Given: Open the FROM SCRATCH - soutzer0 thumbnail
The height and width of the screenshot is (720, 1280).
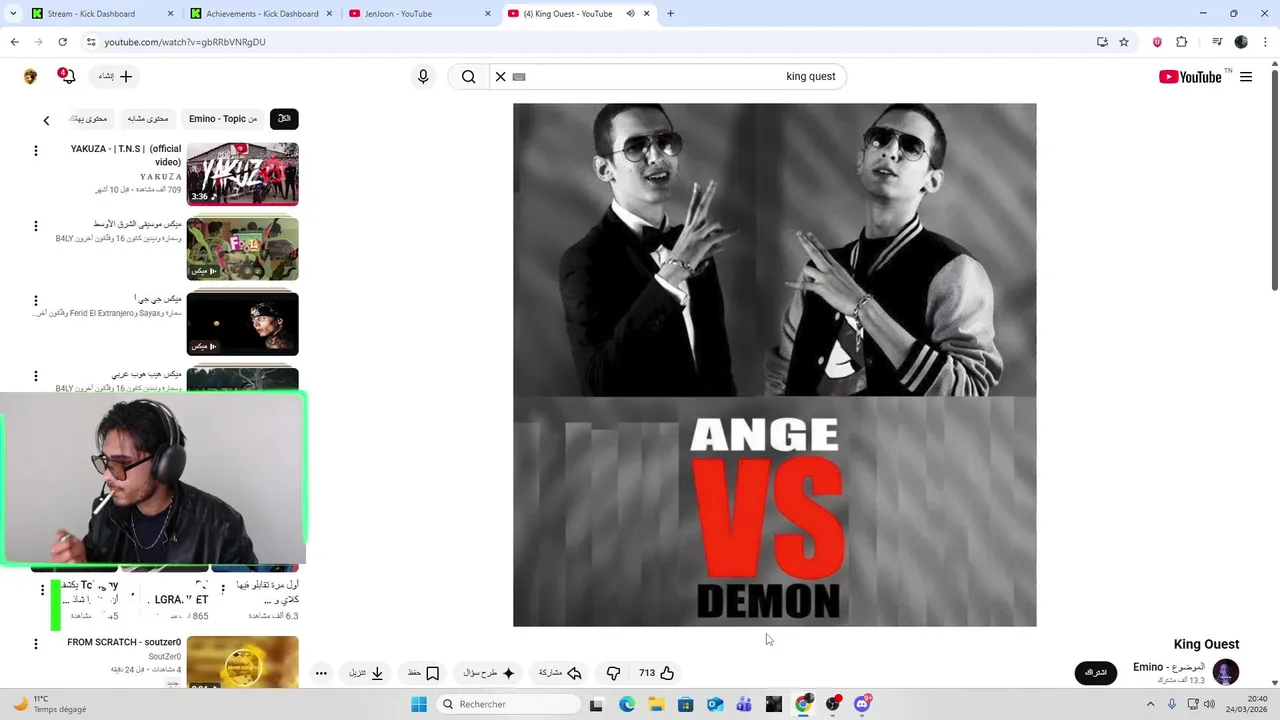Looking at the screenshot, I should tap(242, 662).
